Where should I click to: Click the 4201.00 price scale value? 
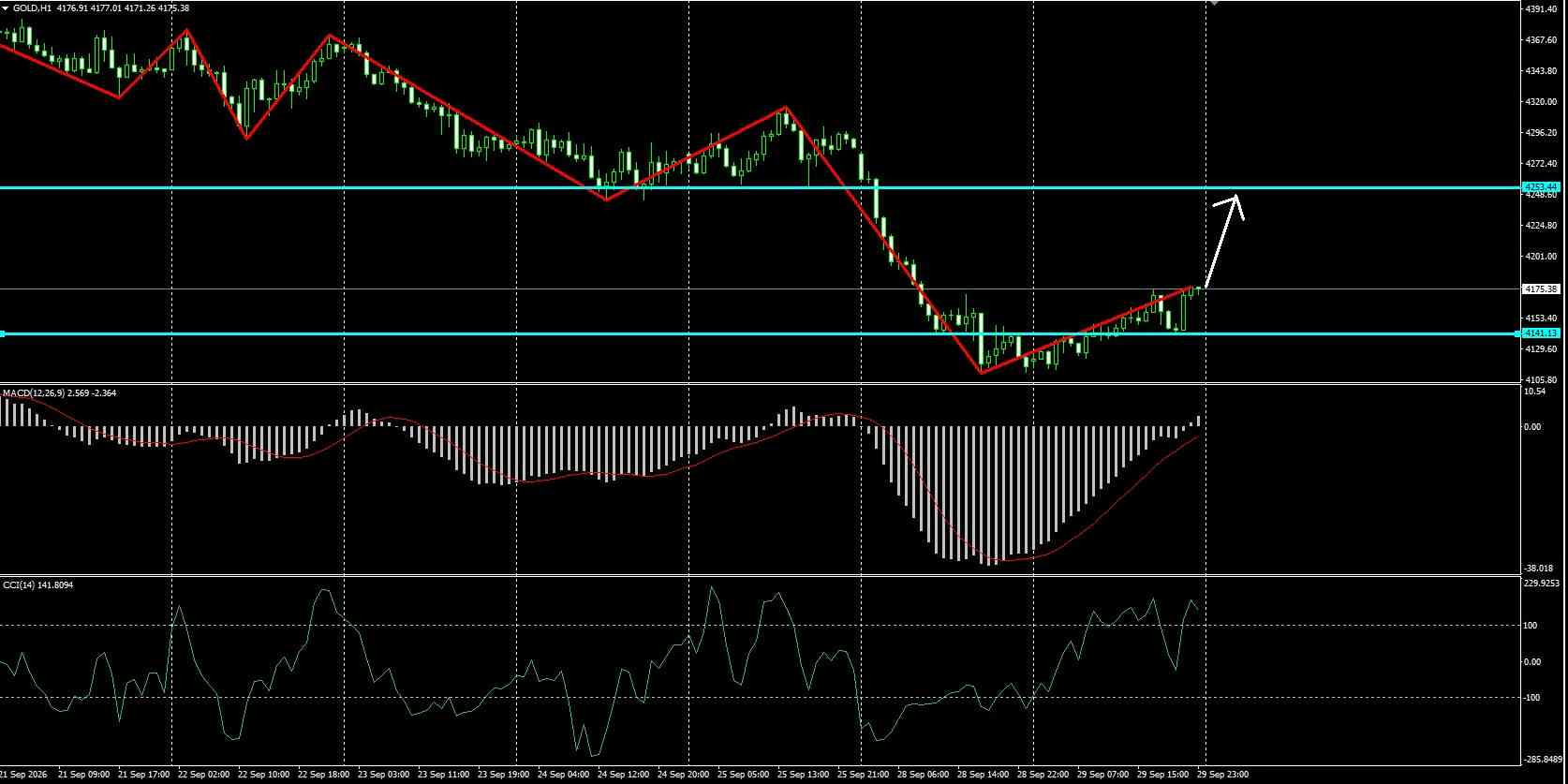(1541, 257)
